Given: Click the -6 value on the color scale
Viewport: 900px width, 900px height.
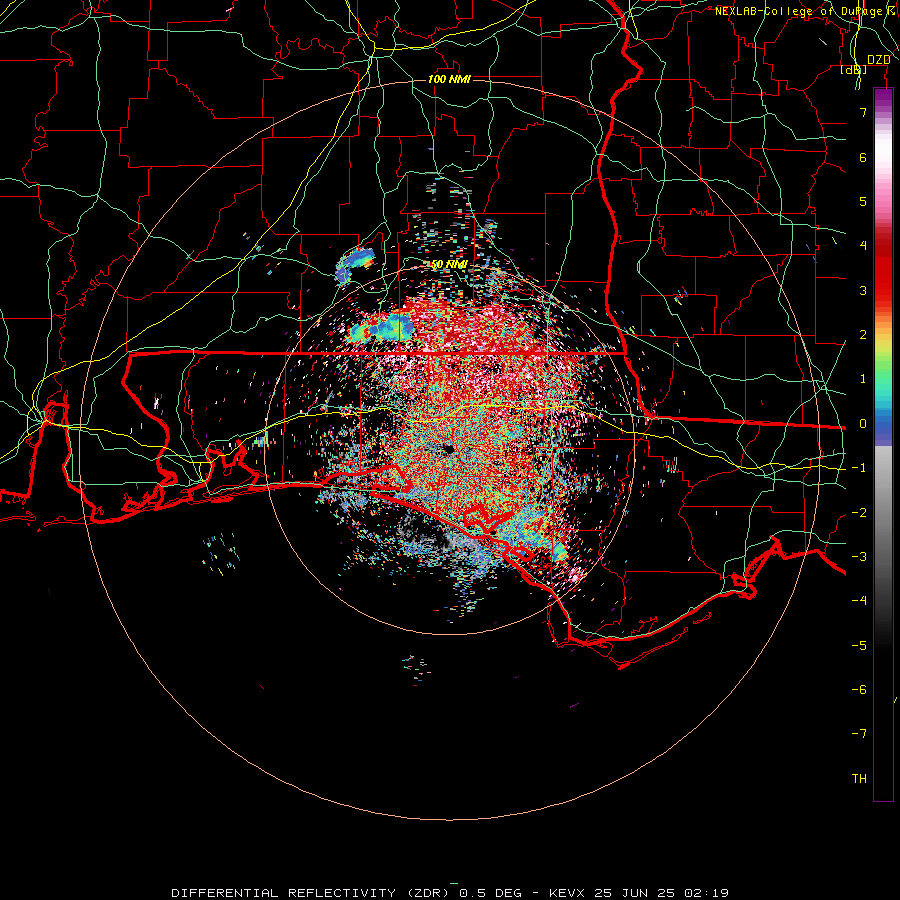Looking at the screenshot, I should [859, 690].
